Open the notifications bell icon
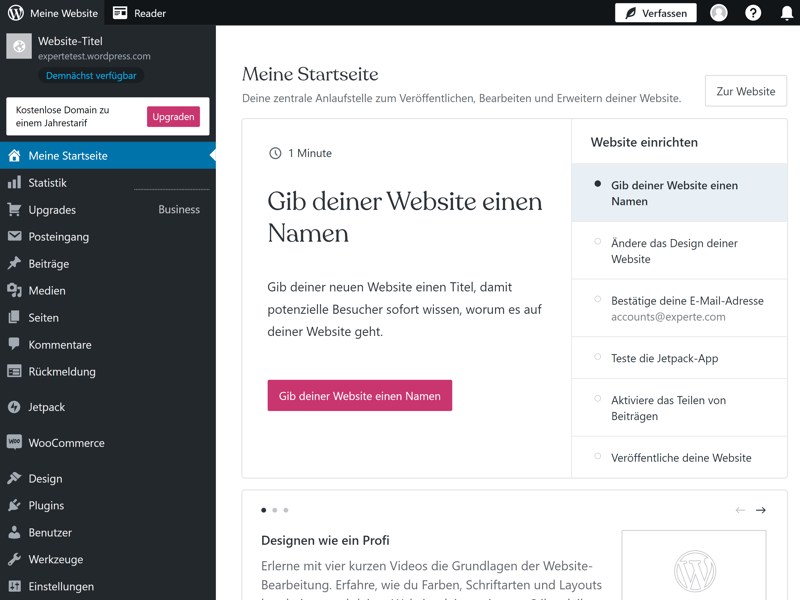This screenshot has width=800, height=600. point(787,13)
